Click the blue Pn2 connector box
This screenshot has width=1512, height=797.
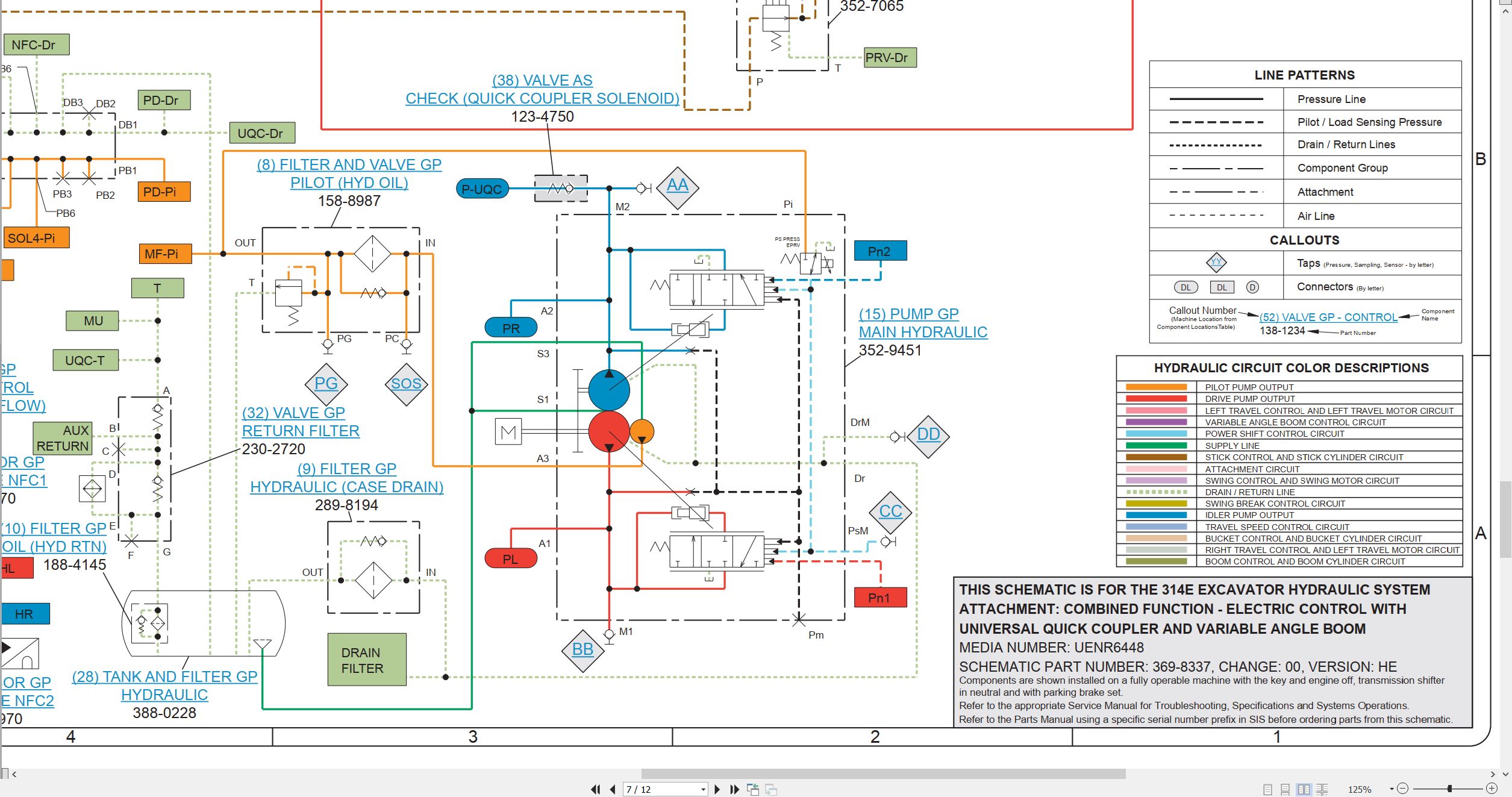click(880, 251)
